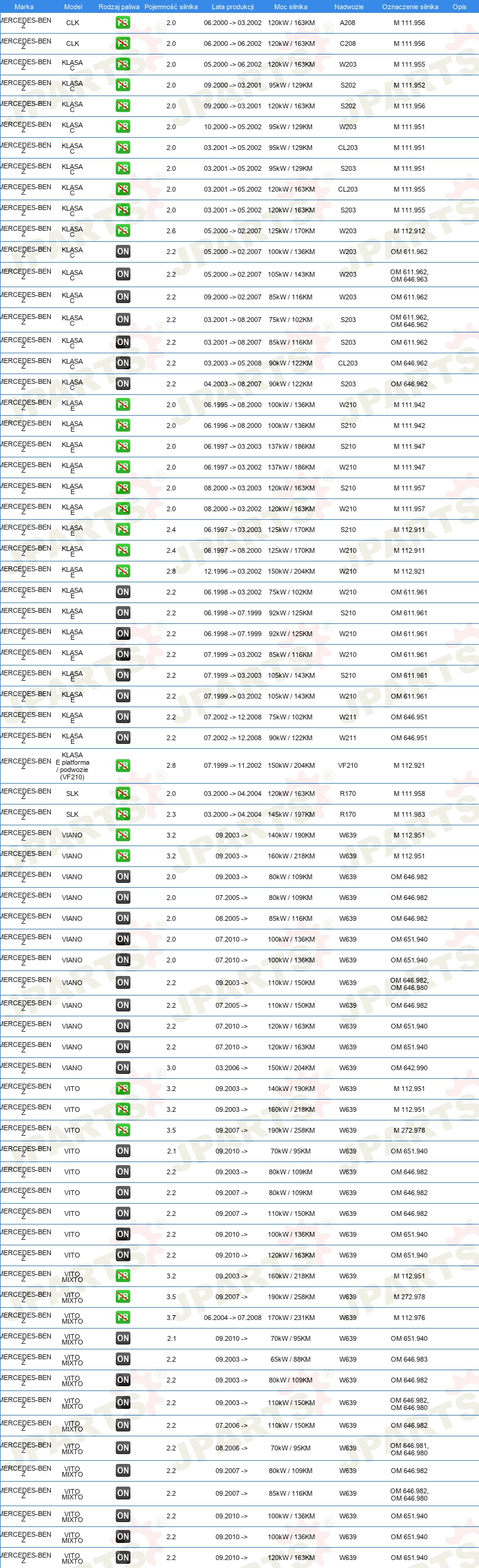This screenshot has height=1568, width=479.
Task: Select the date range 03.2003 -> 05.2008
Action: tap(233, 363)
